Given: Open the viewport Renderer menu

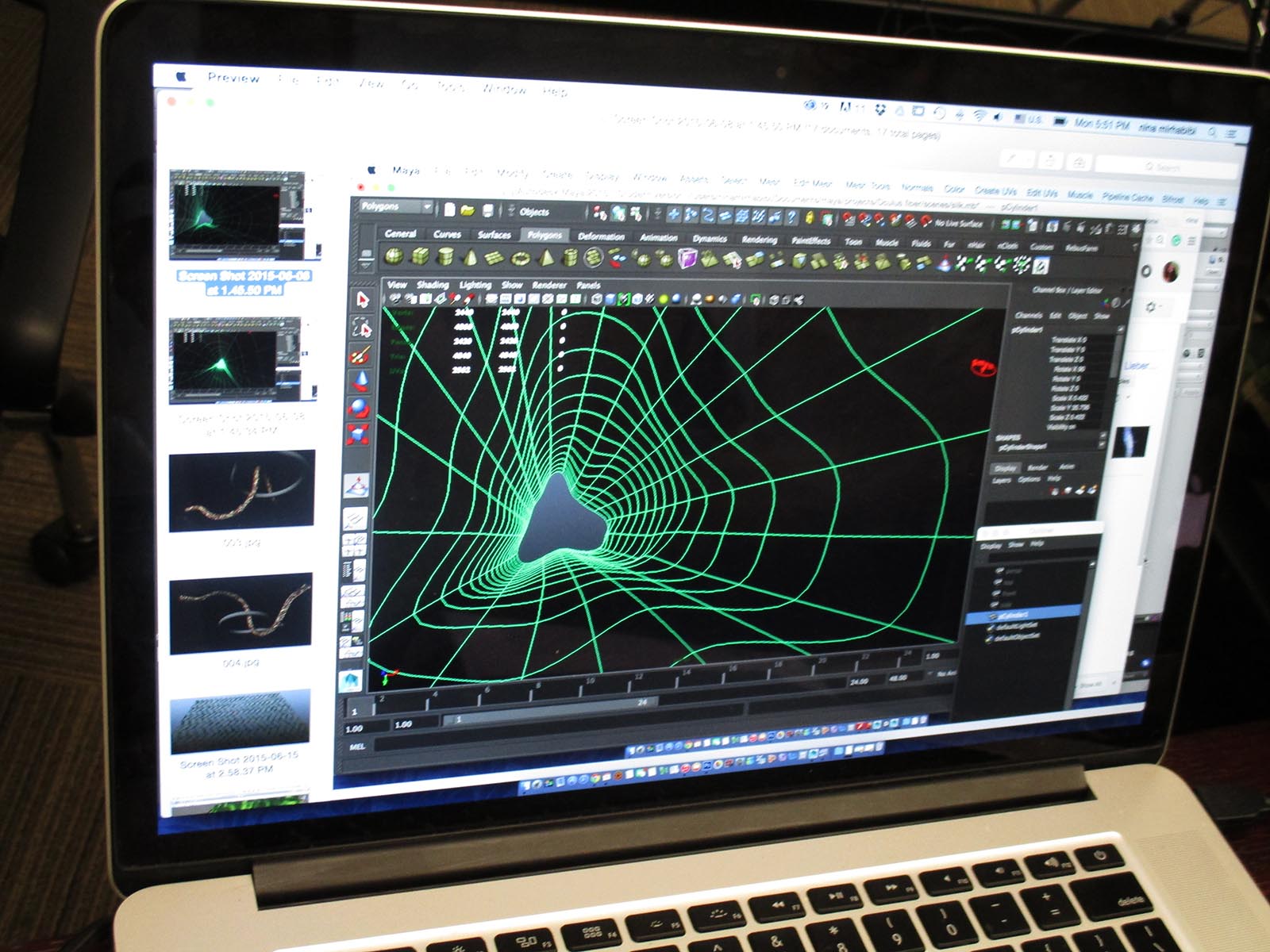Looking at the screenshot, I should (549, 285).
